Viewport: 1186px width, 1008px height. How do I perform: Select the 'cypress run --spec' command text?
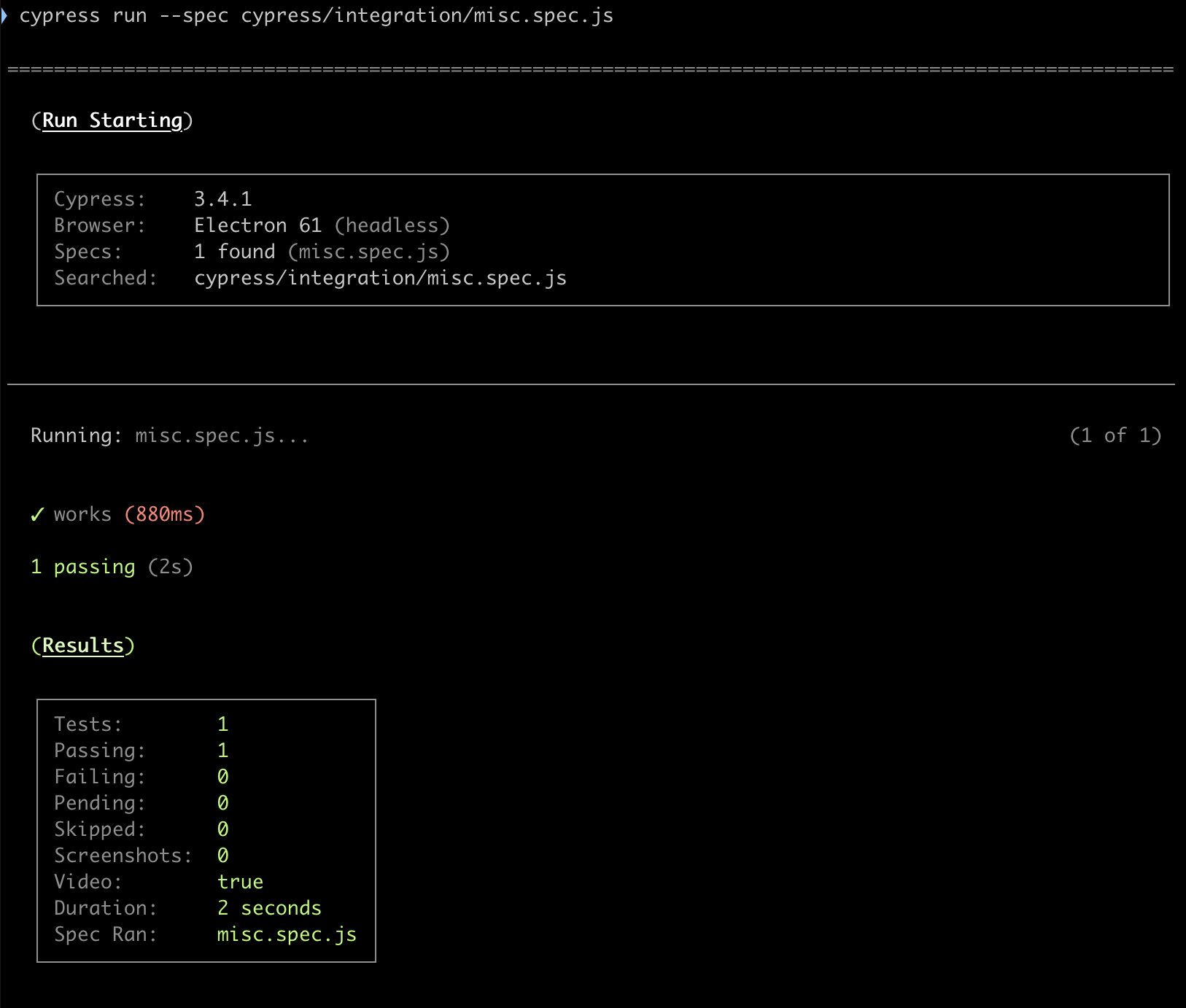(314, 15)
